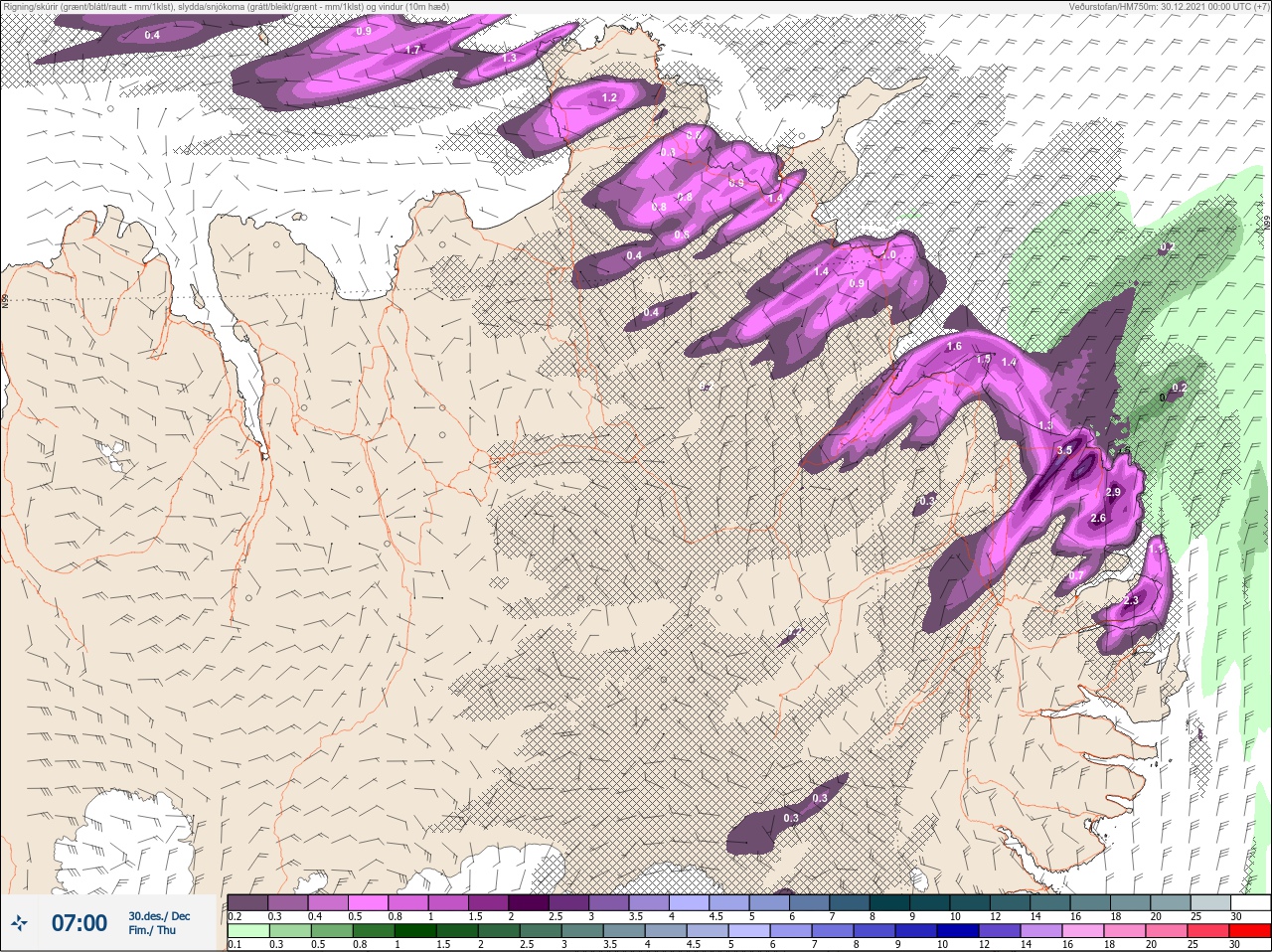
Task: Select the red swatch above 30 in the lower legend row
Action: coord(1250,931)
